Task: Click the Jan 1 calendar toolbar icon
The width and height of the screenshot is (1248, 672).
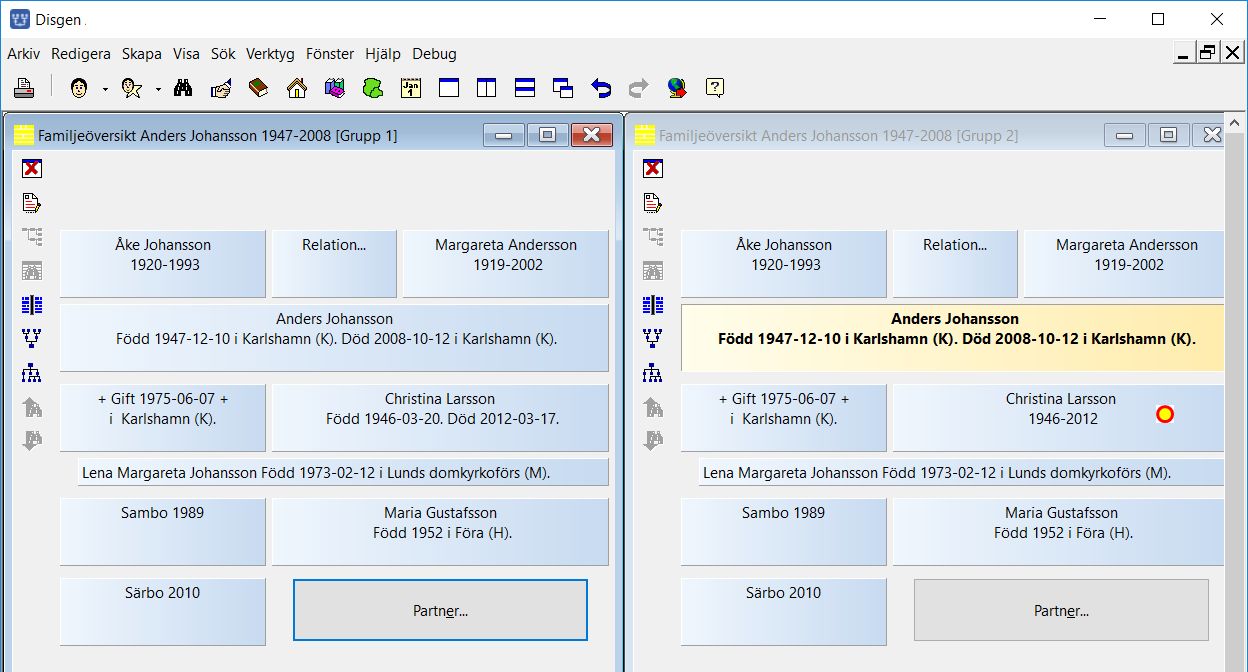Action: [x=411, y=88]
